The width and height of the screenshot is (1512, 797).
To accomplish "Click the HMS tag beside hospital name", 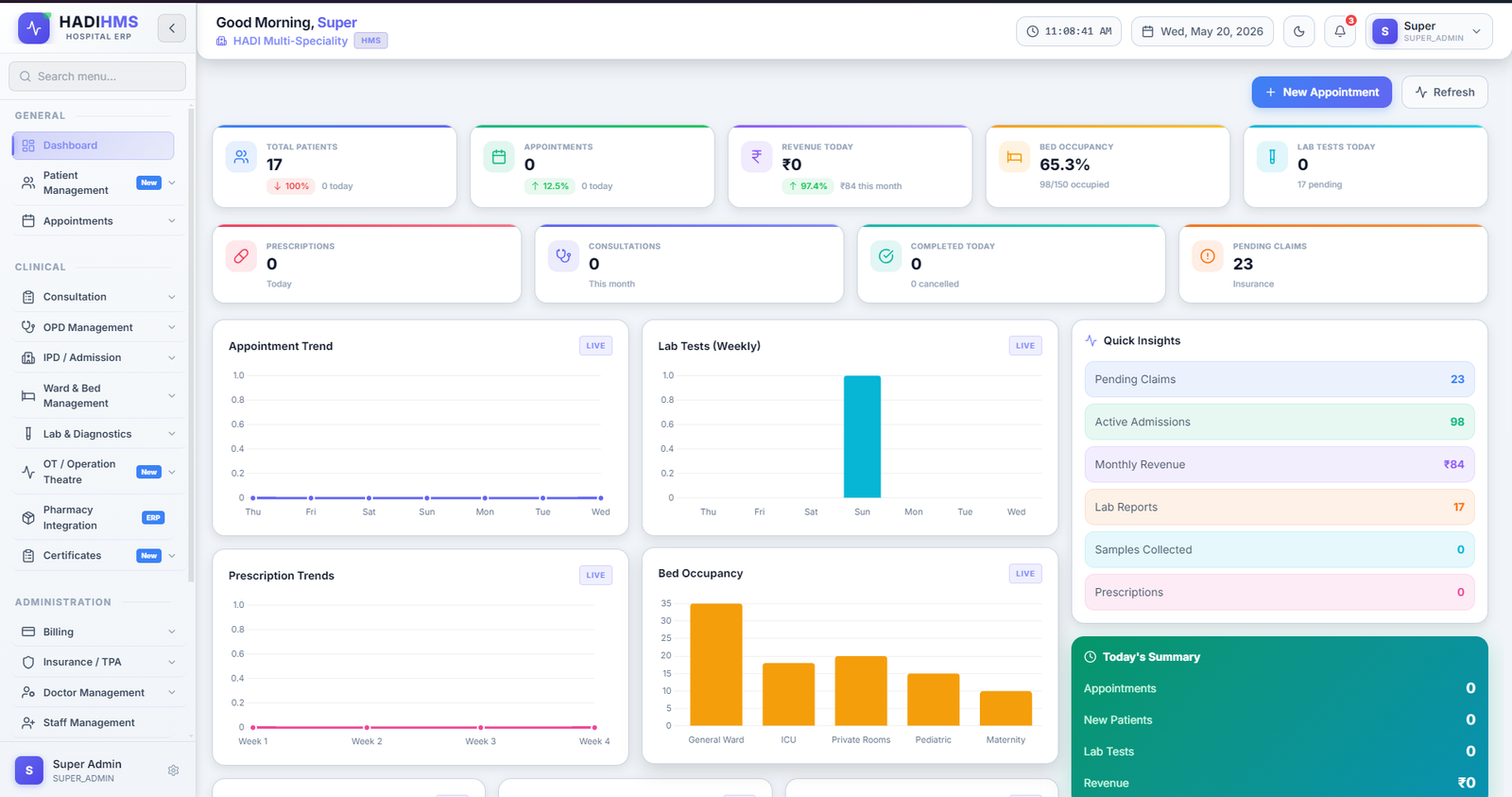I will pos(371,41).
